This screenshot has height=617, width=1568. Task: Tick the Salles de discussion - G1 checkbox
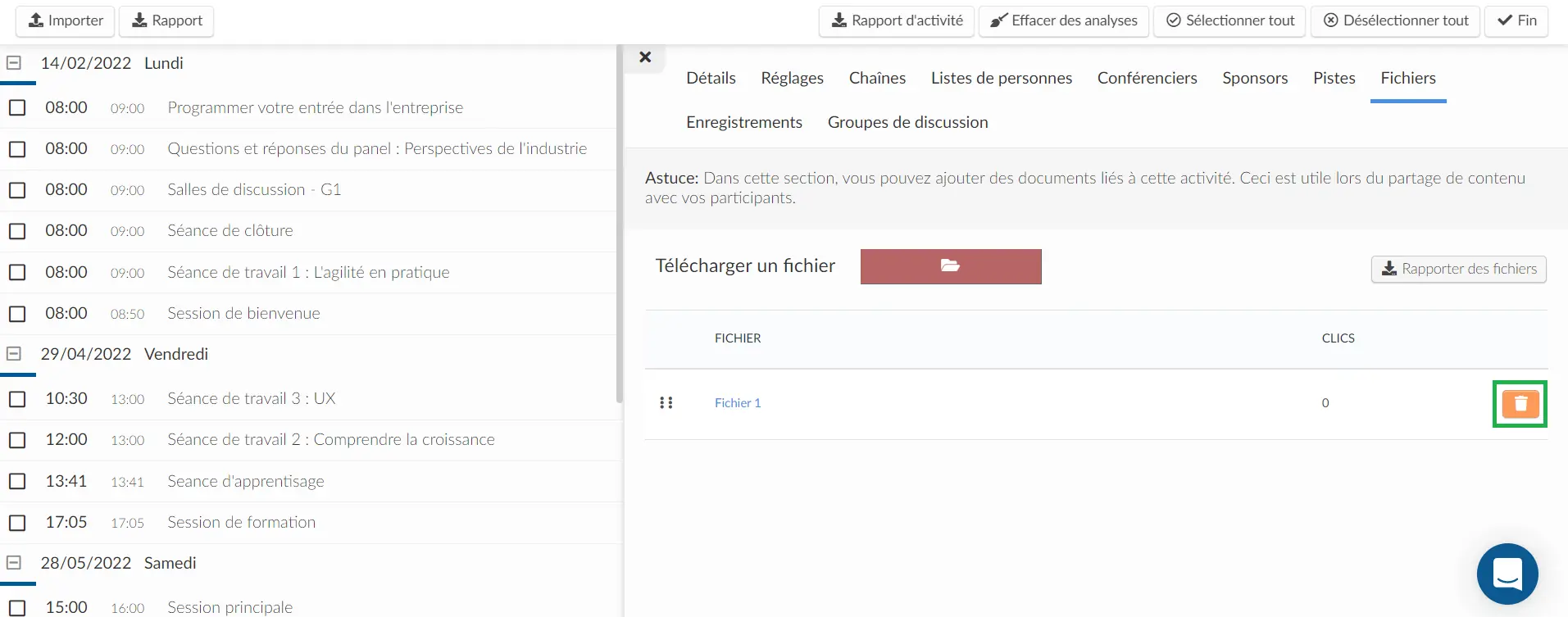(17, 190)
